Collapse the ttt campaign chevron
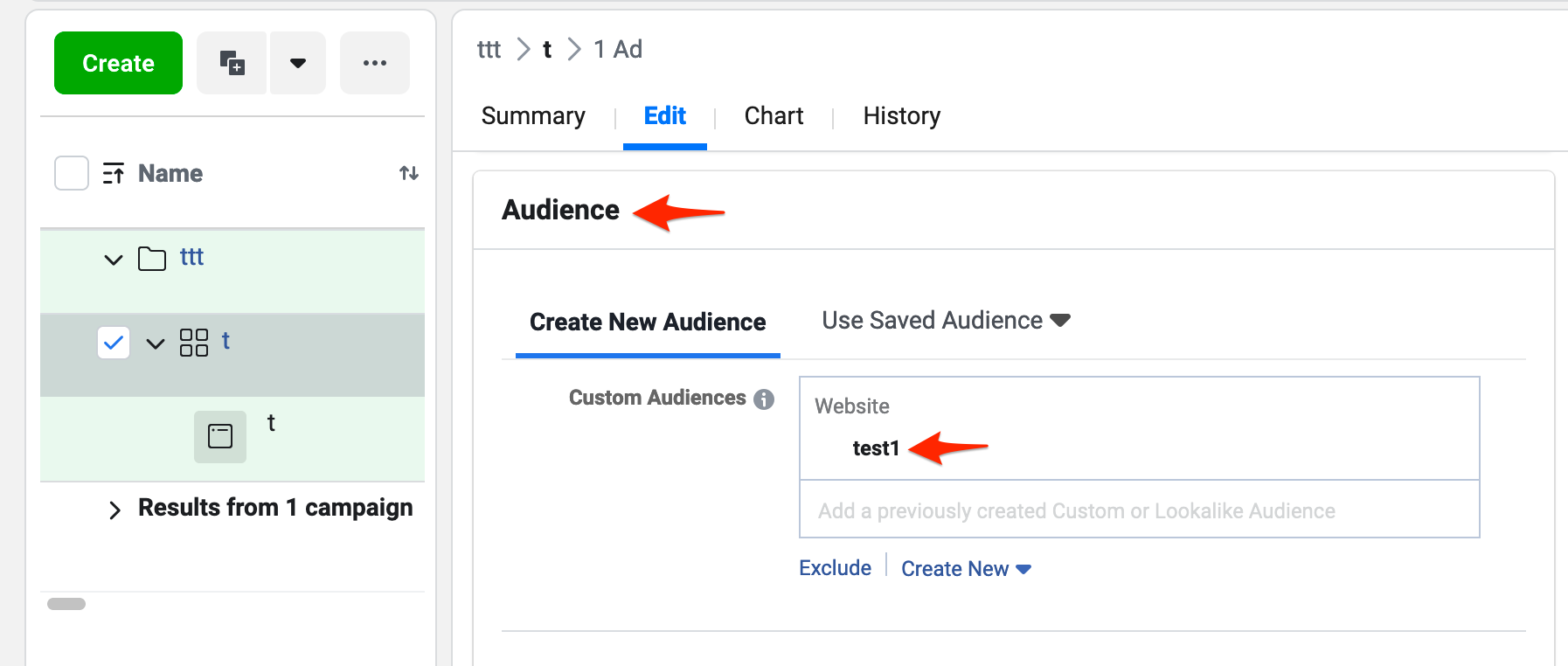 tap(114, 260)
